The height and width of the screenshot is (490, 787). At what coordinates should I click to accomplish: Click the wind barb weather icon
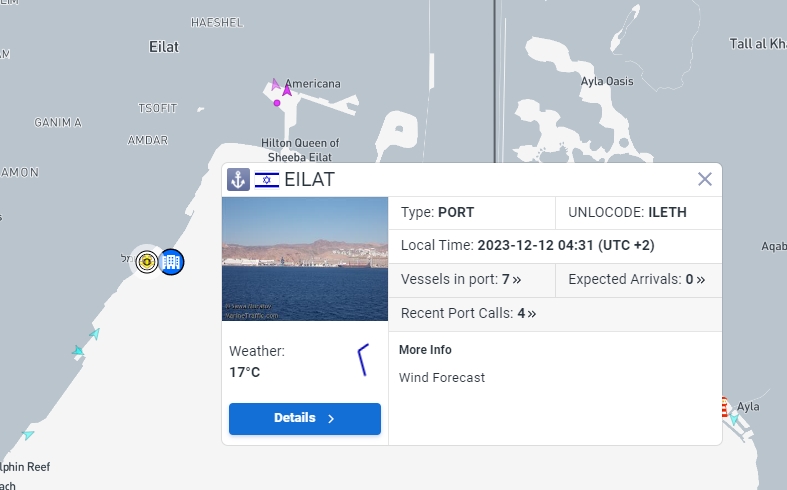point(364,359)
